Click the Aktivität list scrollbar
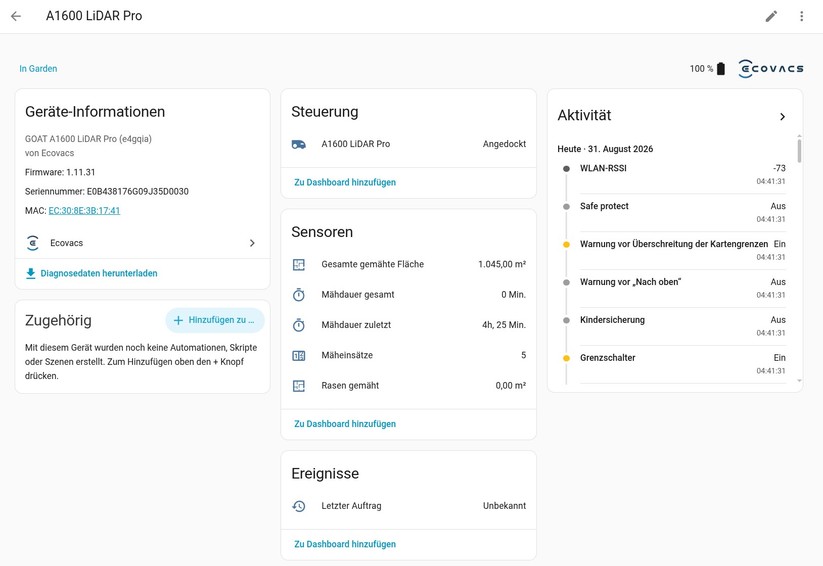This screenshot has height=566, width=823. point(799,151)
